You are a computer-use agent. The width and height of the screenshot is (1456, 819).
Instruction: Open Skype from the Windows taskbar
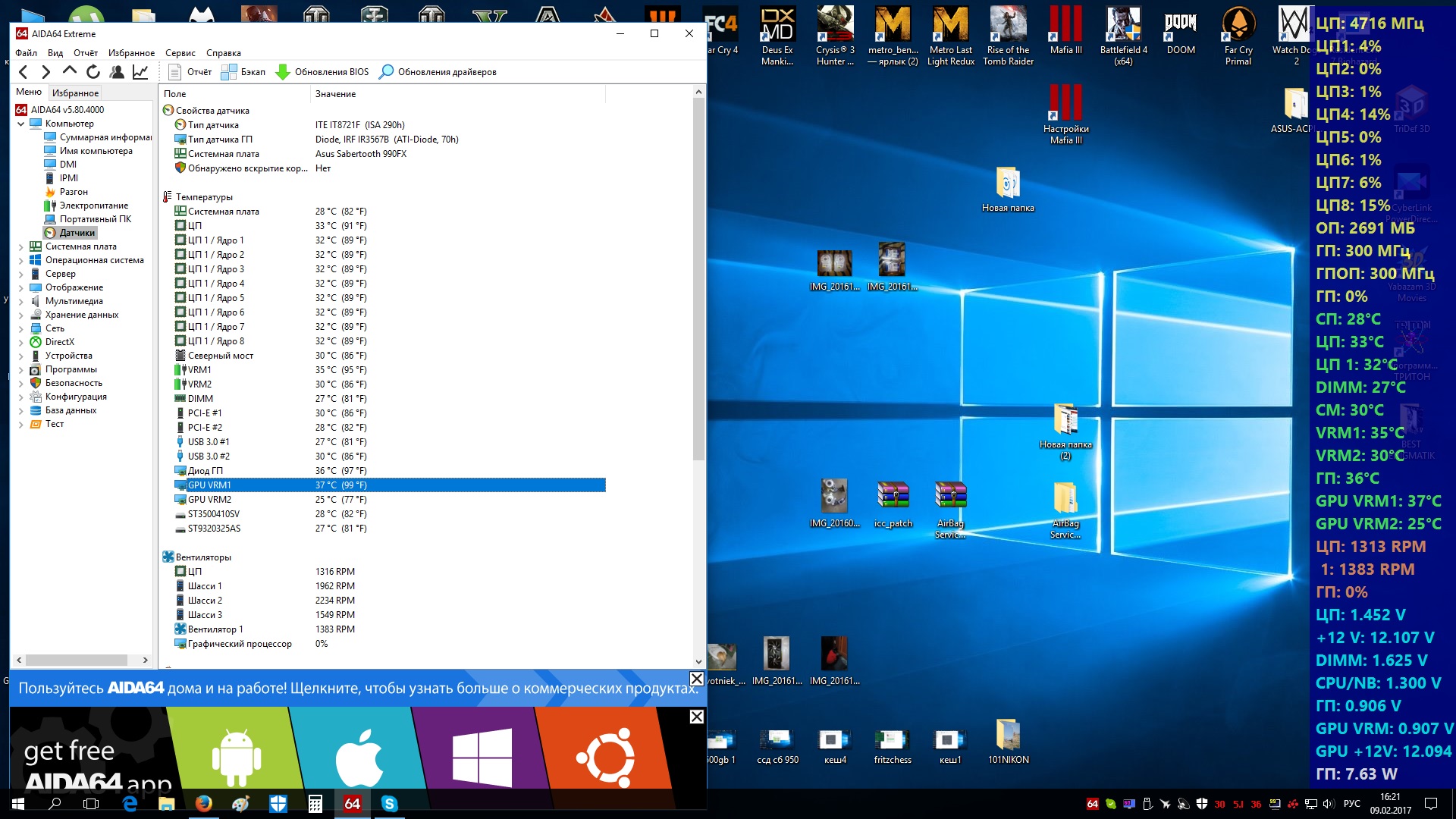tap(390, 804)
